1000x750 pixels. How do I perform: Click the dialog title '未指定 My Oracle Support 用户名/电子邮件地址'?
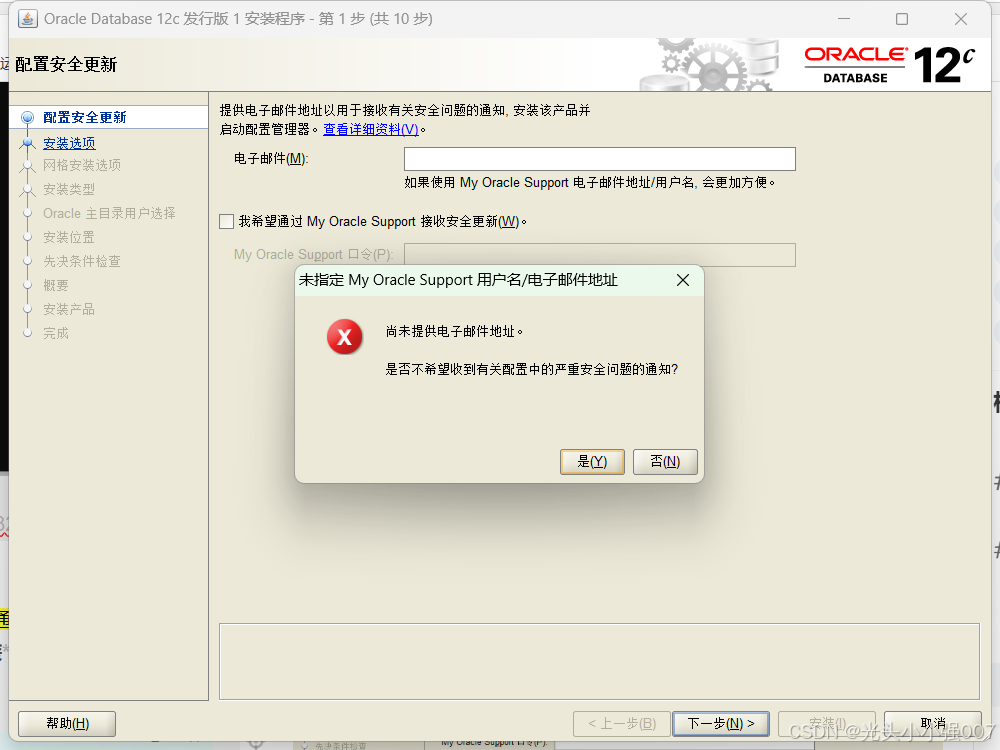[x=458, y=280]
